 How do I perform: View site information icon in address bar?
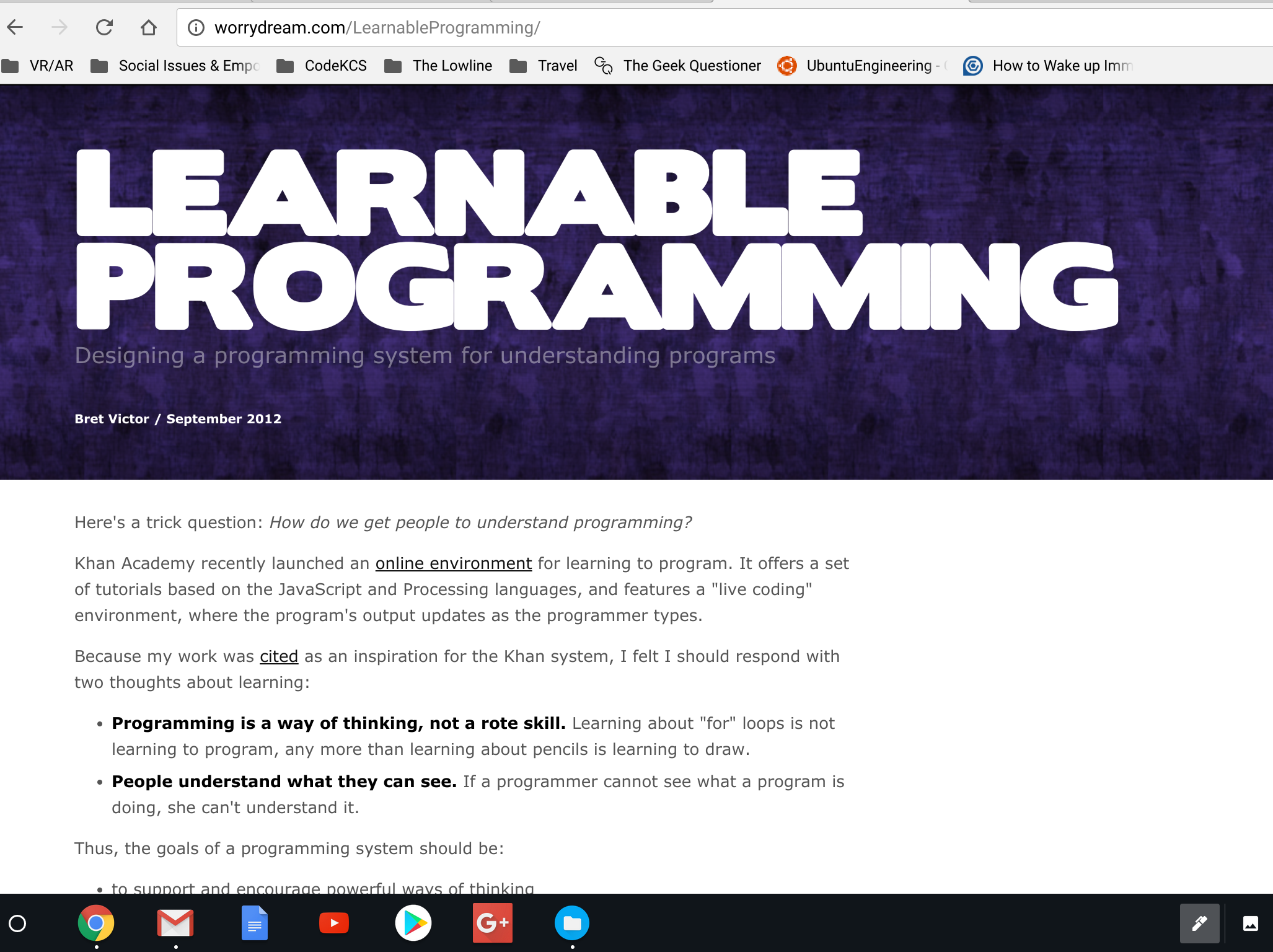[196, 28]
